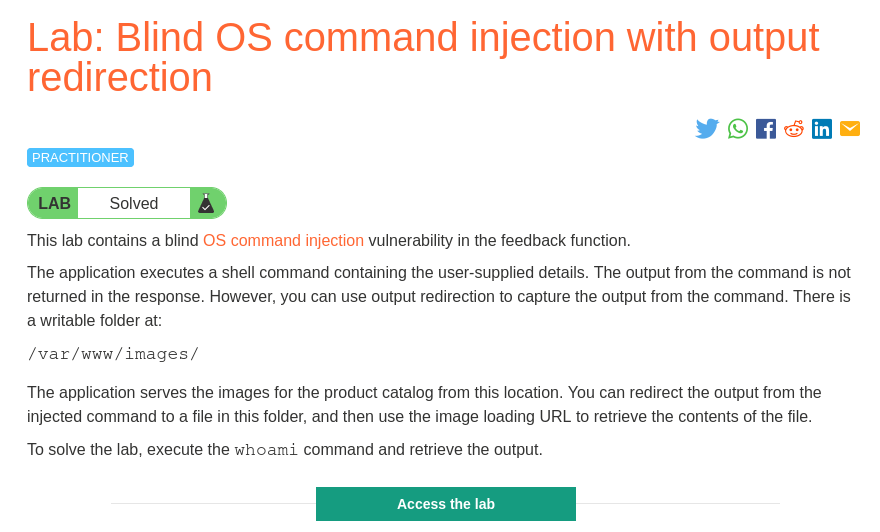This screenshot has width=880, height=532.
Task: Click 'vulnerability in the feedback function' text
Action: [x=499, y=241]
